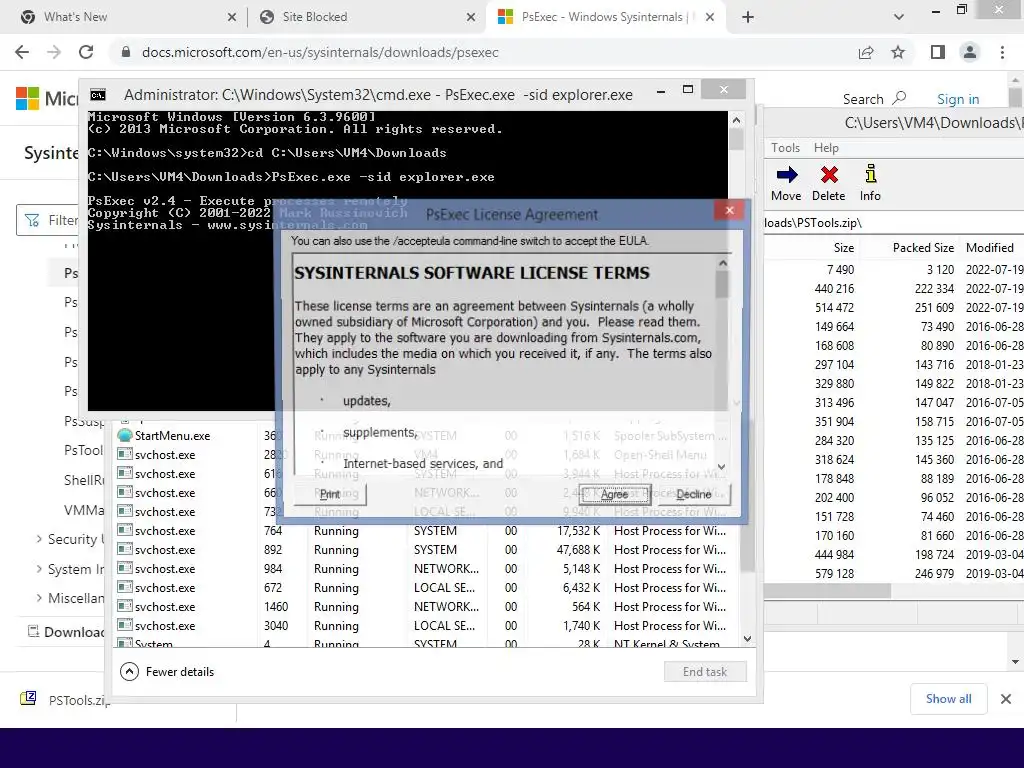The width and height of the screenshot is (1024, 768).
Task: Minimize the command prompt window
Action: 661,91
